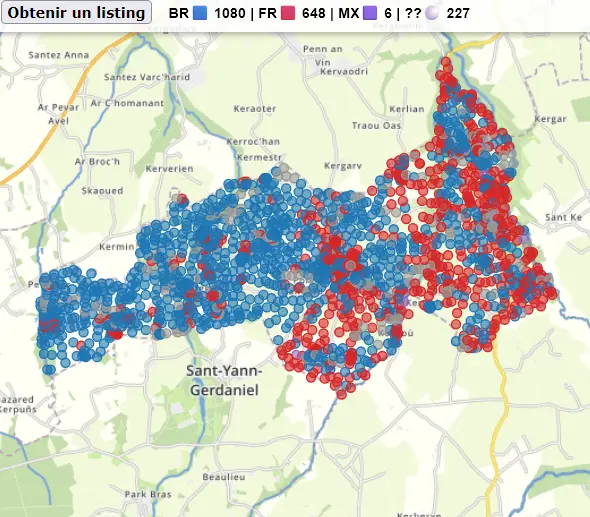Click the Kerlian place label on map
The height and width of the screenshot is (517, 590).
(x=407, y=109)
